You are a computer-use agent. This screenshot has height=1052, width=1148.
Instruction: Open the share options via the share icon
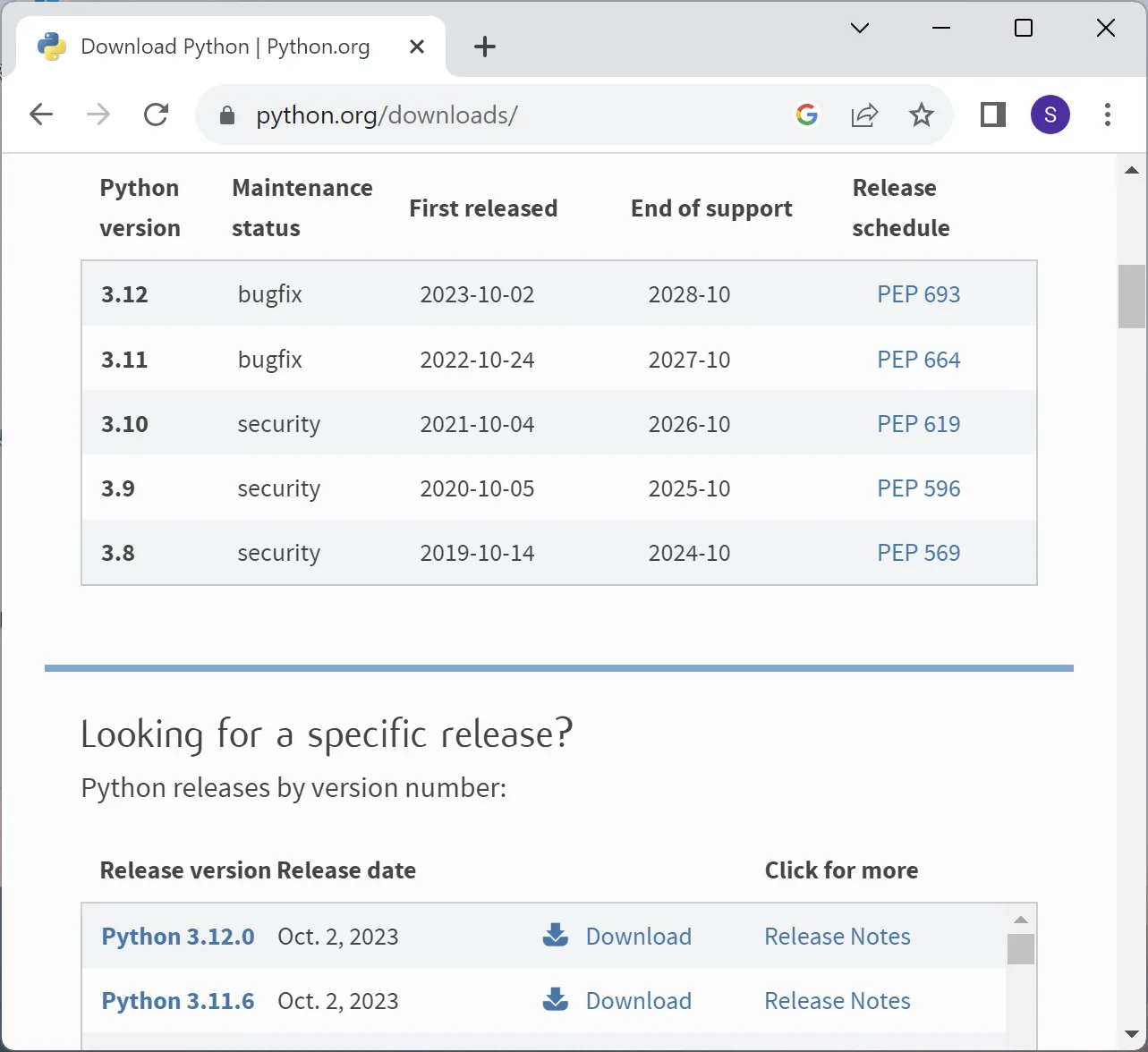point(864,115)
